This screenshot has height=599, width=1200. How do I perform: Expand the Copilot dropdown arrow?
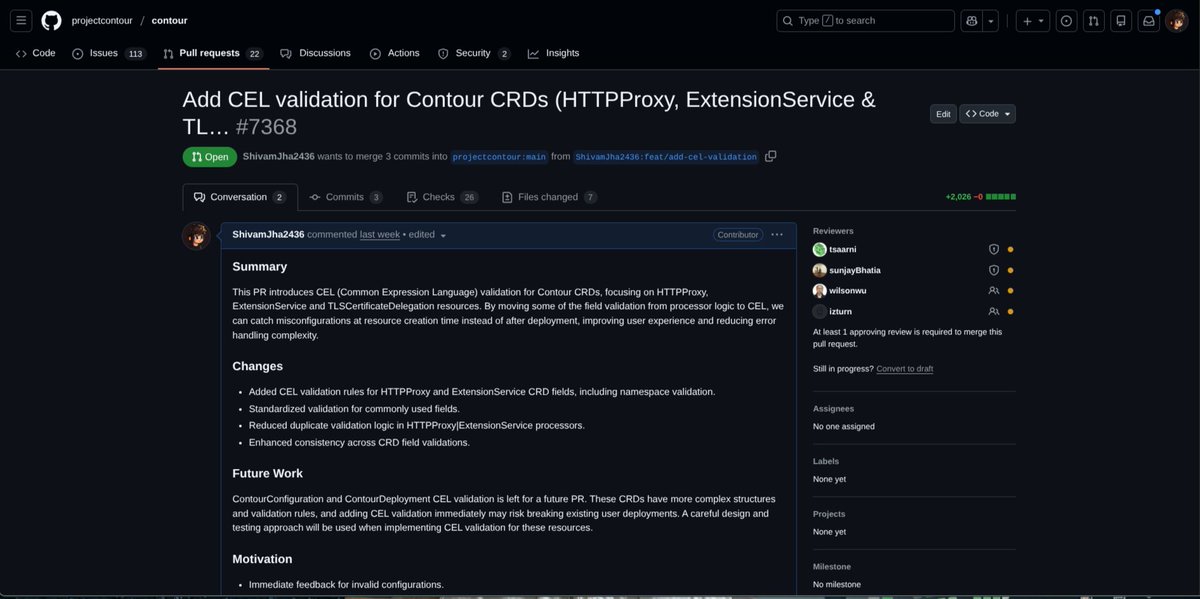[x=991, y=20]
